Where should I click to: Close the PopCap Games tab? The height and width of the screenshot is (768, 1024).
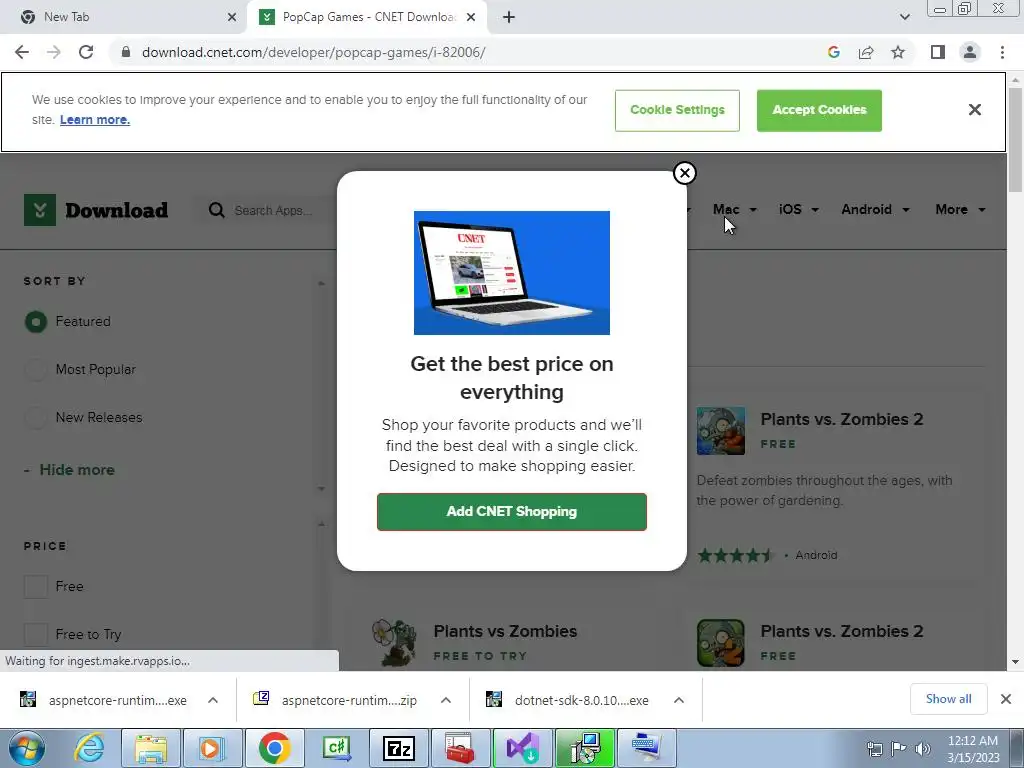tap(471, 17)
